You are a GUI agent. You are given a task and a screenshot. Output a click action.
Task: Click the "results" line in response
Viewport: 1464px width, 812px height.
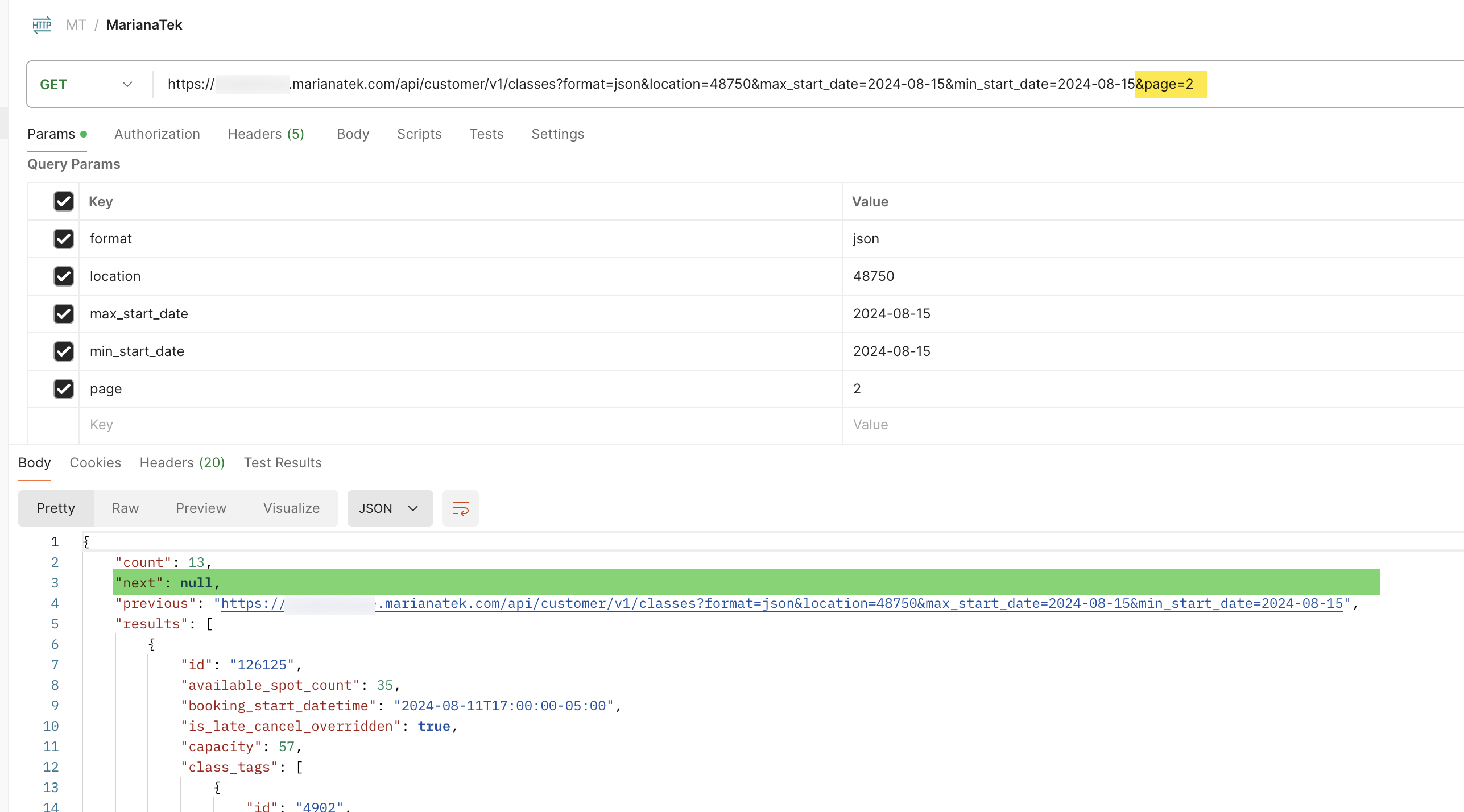tap(164, 624)
